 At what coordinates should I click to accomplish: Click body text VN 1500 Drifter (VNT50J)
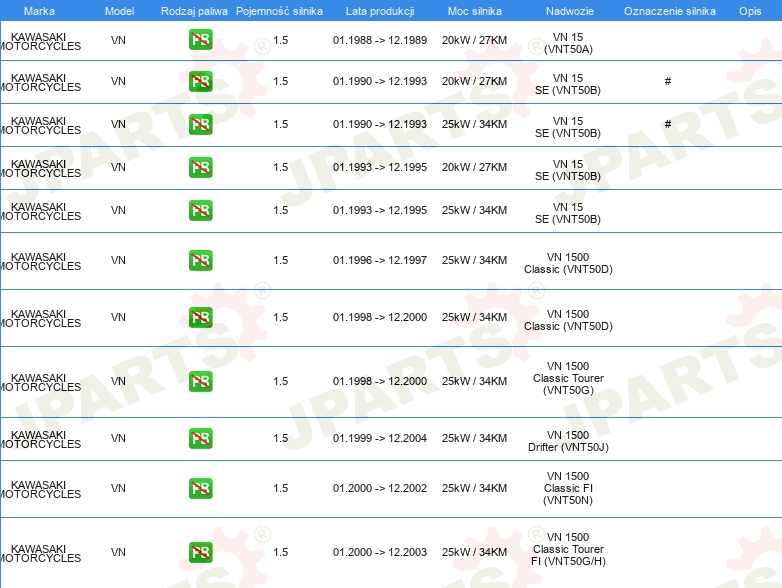[568, 441]
